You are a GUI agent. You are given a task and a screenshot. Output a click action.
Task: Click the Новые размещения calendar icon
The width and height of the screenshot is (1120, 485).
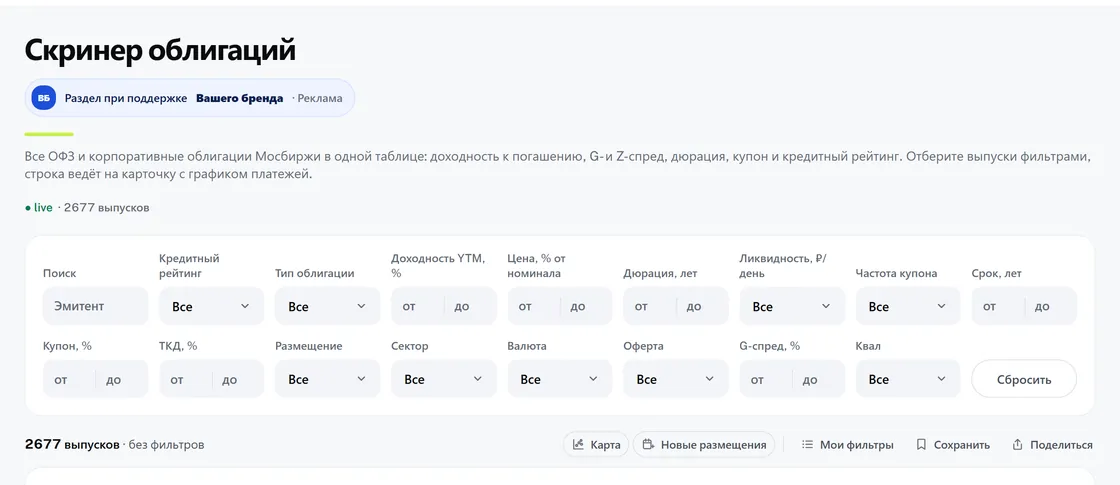tap(648, 444)
